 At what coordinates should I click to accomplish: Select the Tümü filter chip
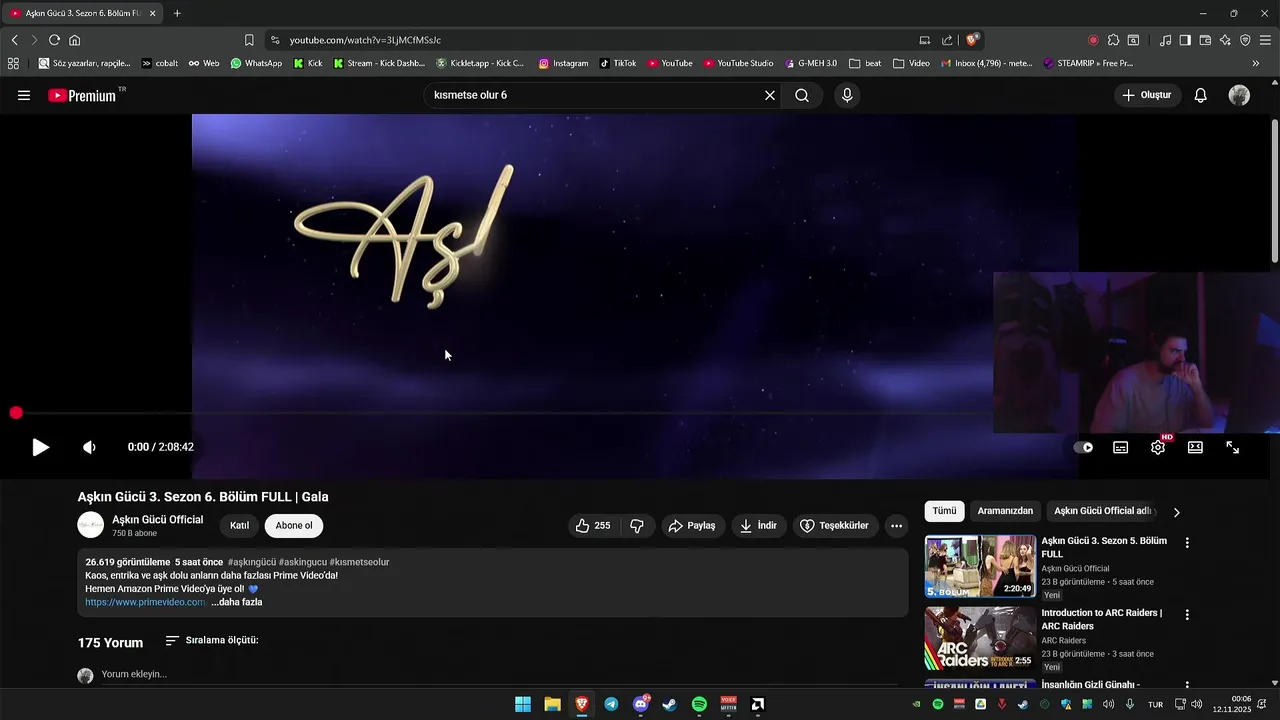pyautogui.click(x=945, y=511)
